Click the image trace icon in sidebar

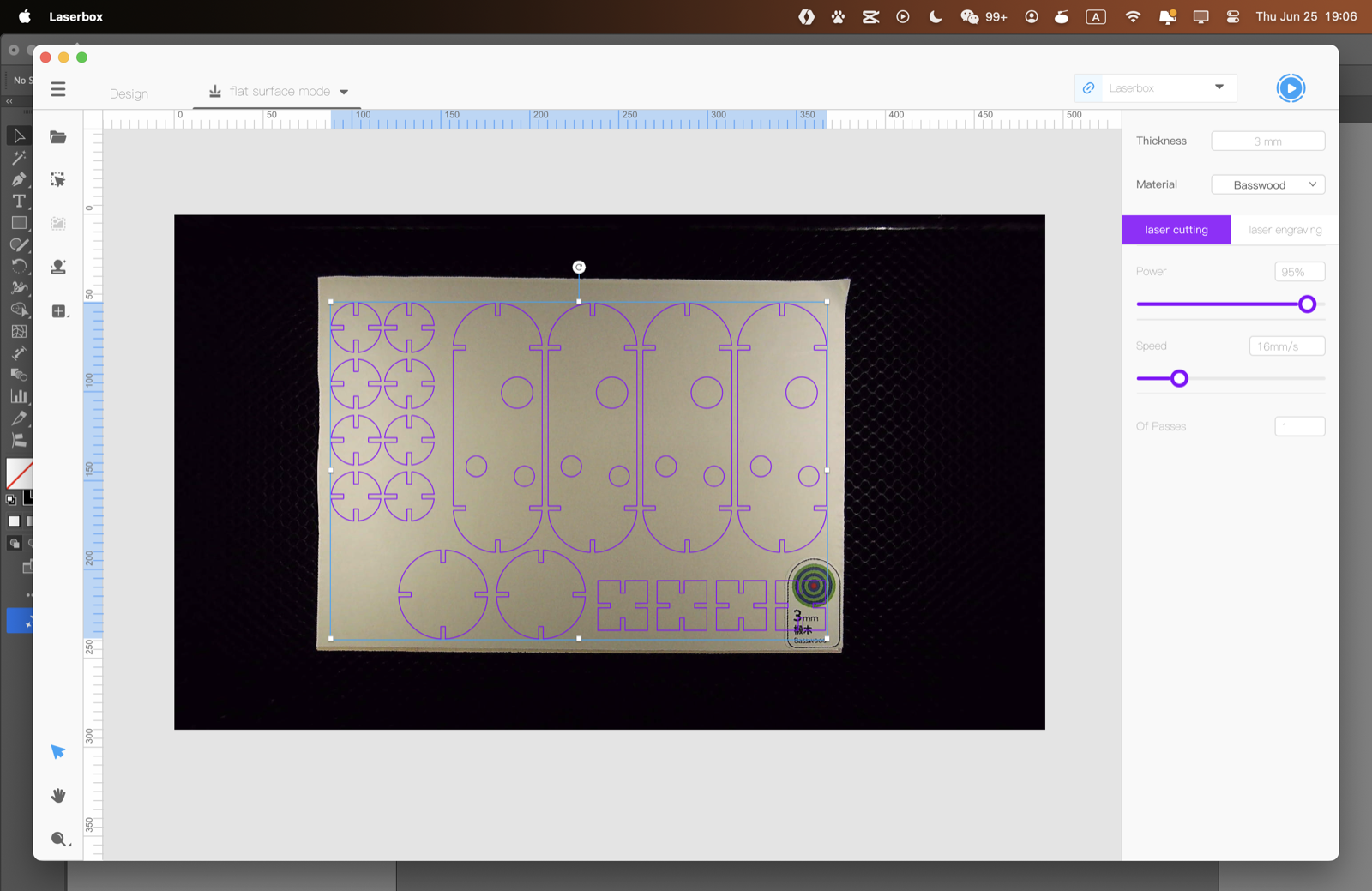pyautogui.click(x=58, y=224)
